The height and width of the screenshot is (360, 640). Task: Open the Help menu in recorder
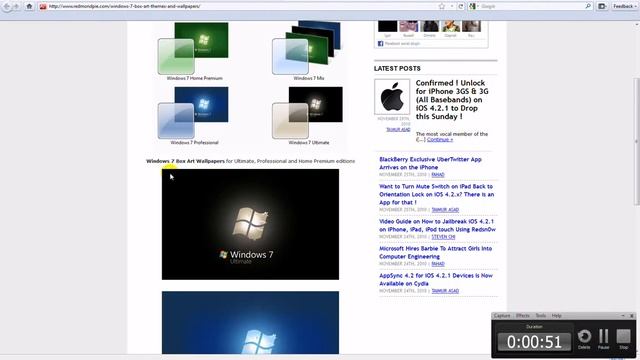556,316
